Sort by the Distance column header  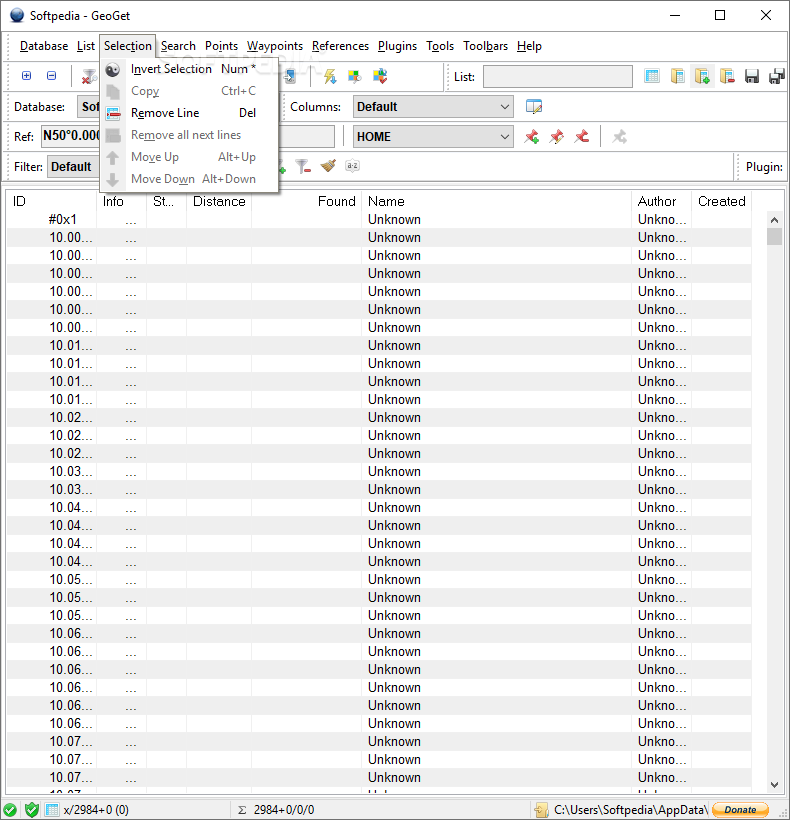[x=219, y=201]
